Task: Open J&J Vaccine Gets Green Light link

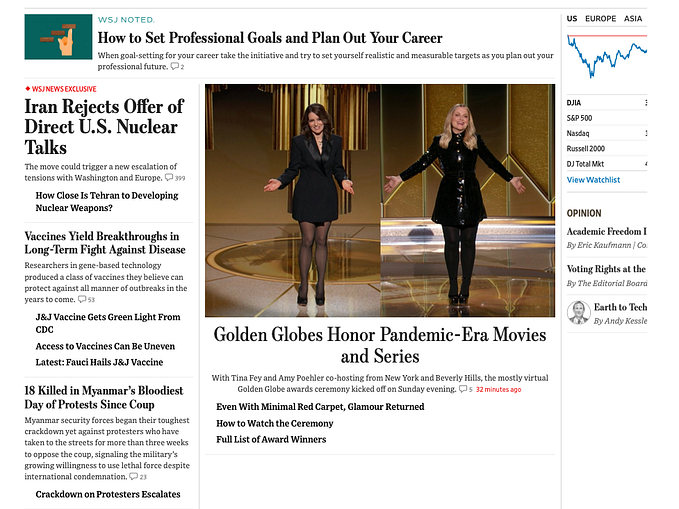Action: (x=108, y=323)
